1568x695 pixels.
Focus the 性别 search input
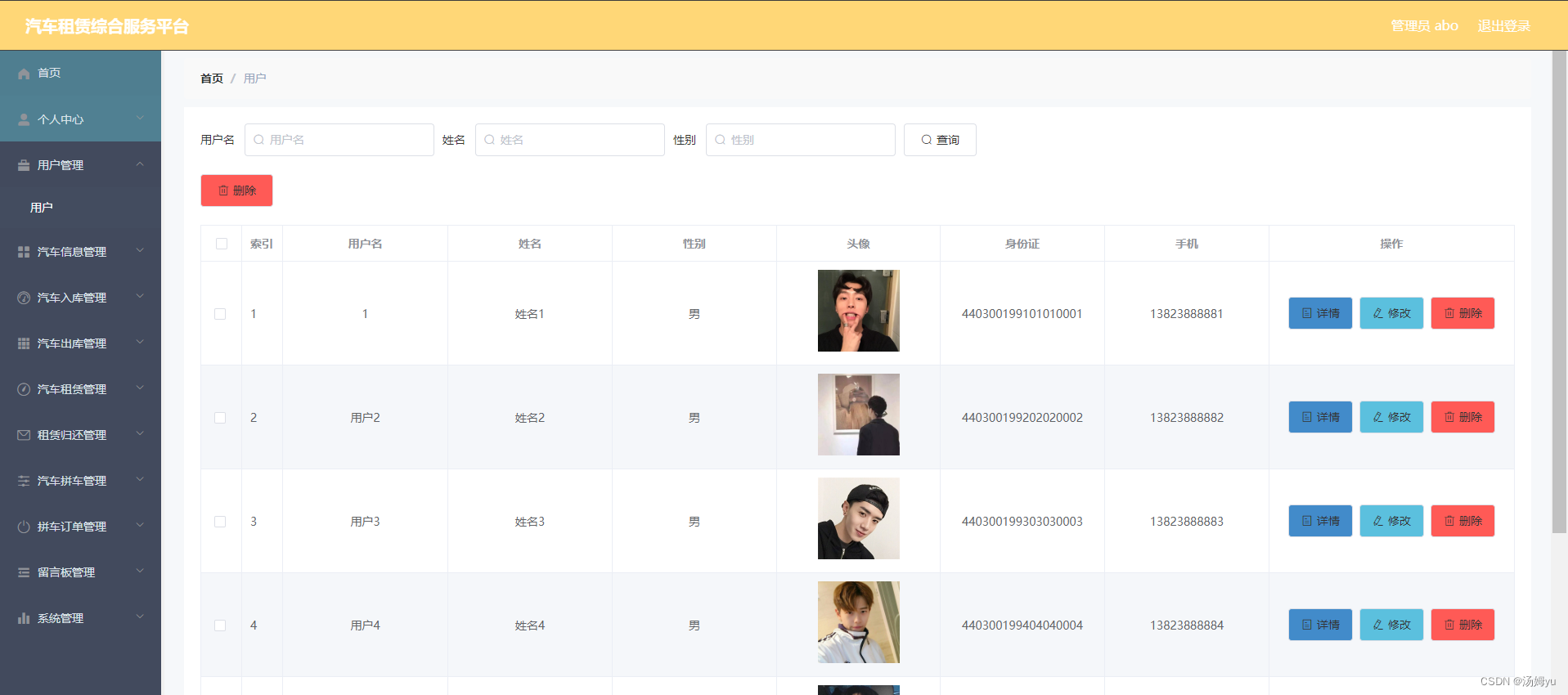point(801,140)
